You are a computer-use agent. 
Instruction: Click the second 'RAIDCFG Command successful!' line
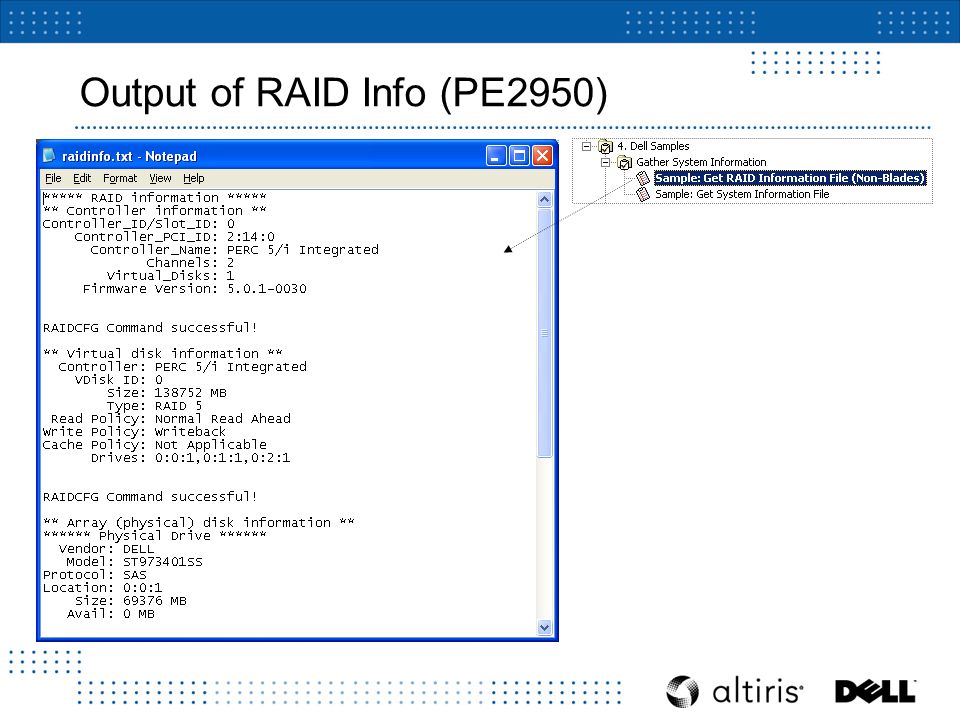click(150, 497)
